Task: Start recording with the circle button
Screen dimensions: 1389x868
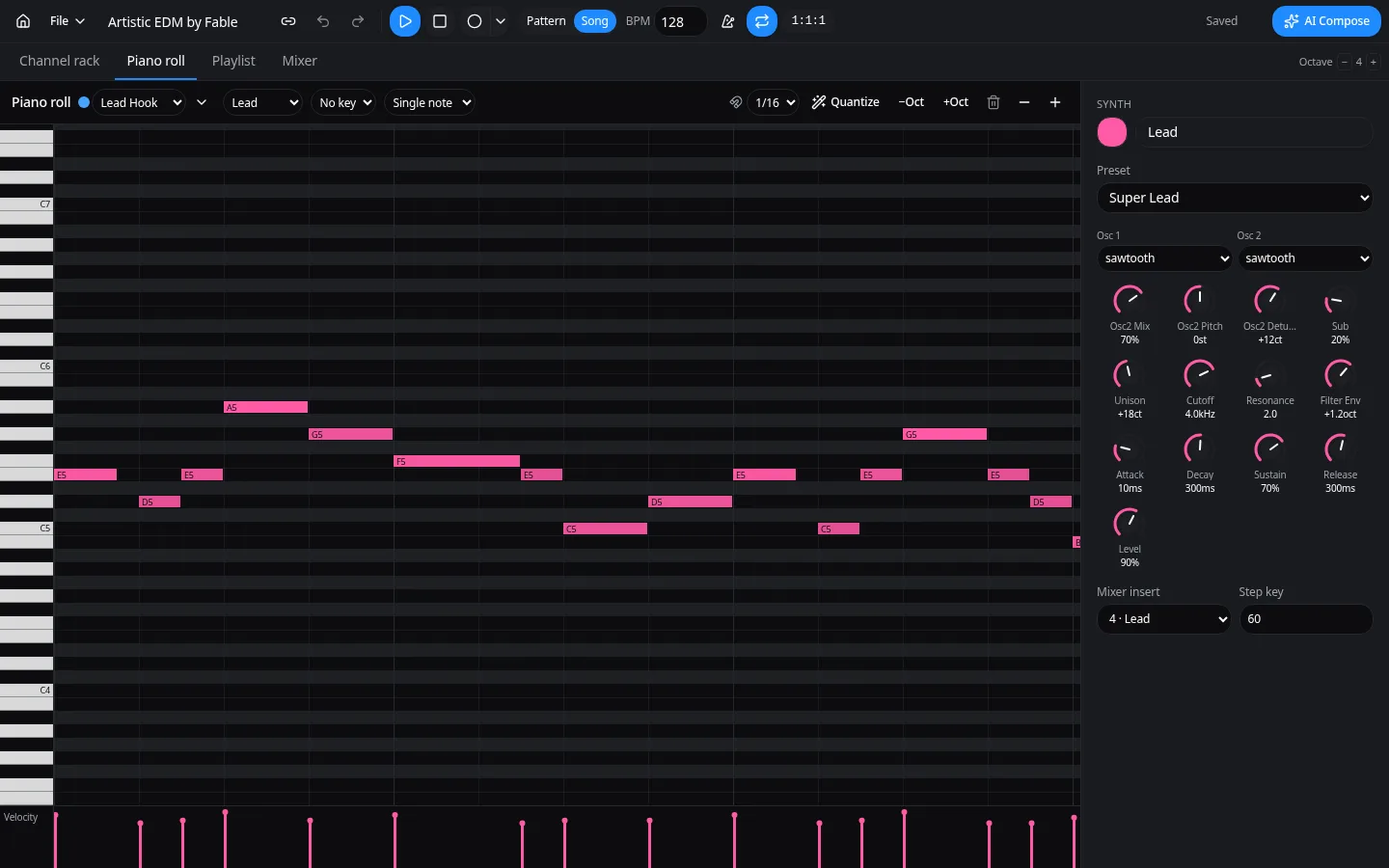Action: [475, 21]
